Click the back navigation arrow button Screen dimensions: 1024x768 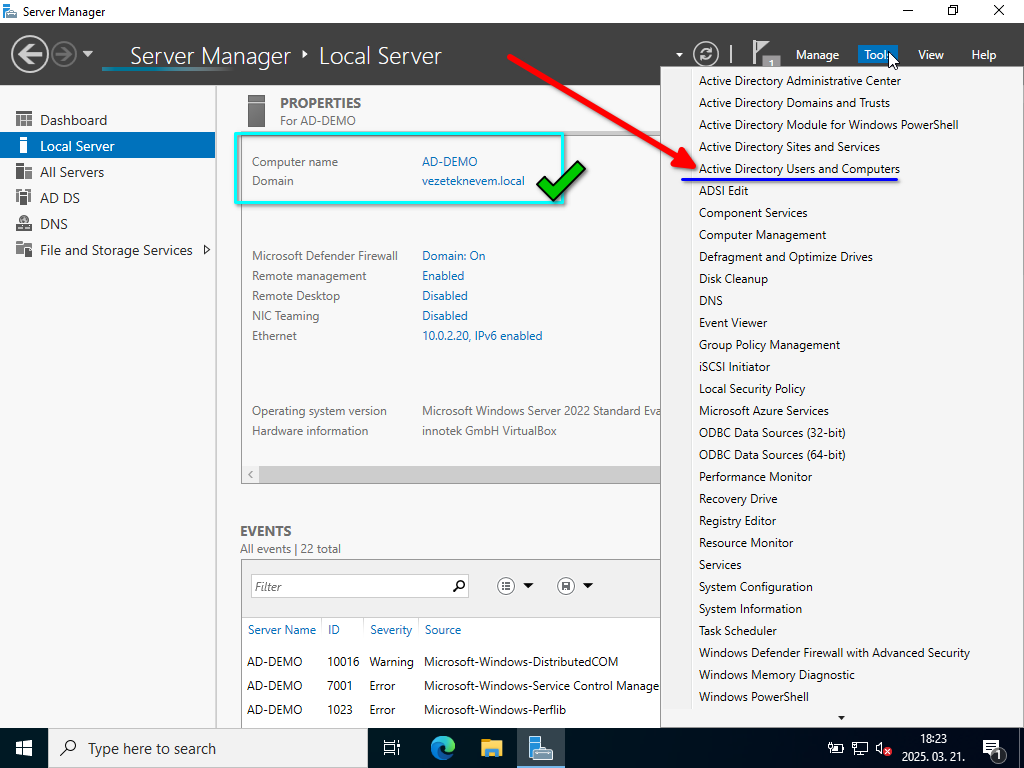[30, 54]
